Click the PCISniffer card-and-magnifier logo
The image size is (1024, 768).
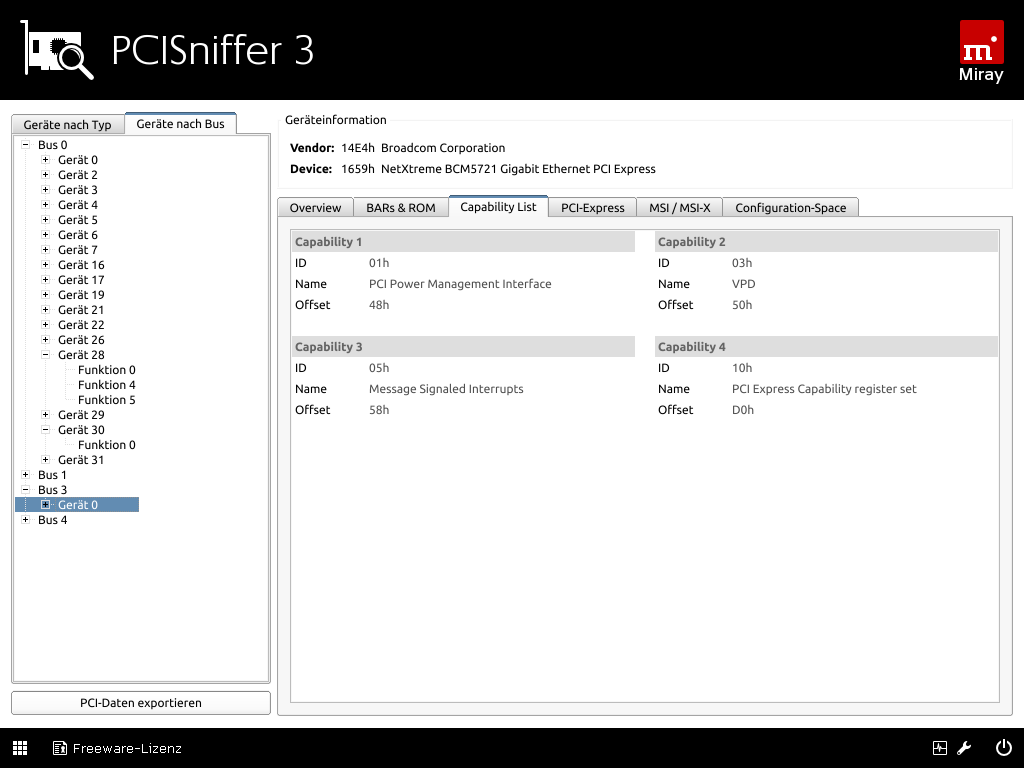click(x=57, y=50)
